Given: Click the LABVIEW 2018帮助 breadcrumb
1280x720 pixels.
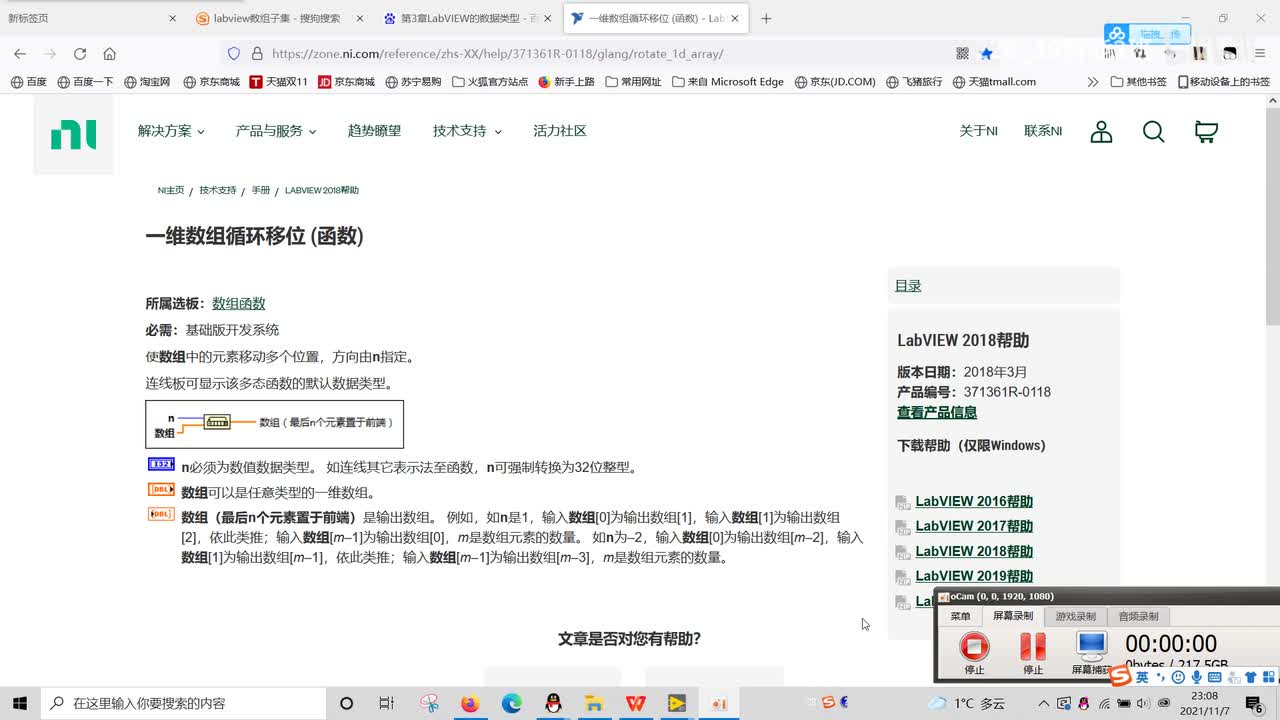Looking at the screenshot, I should 321,190.
